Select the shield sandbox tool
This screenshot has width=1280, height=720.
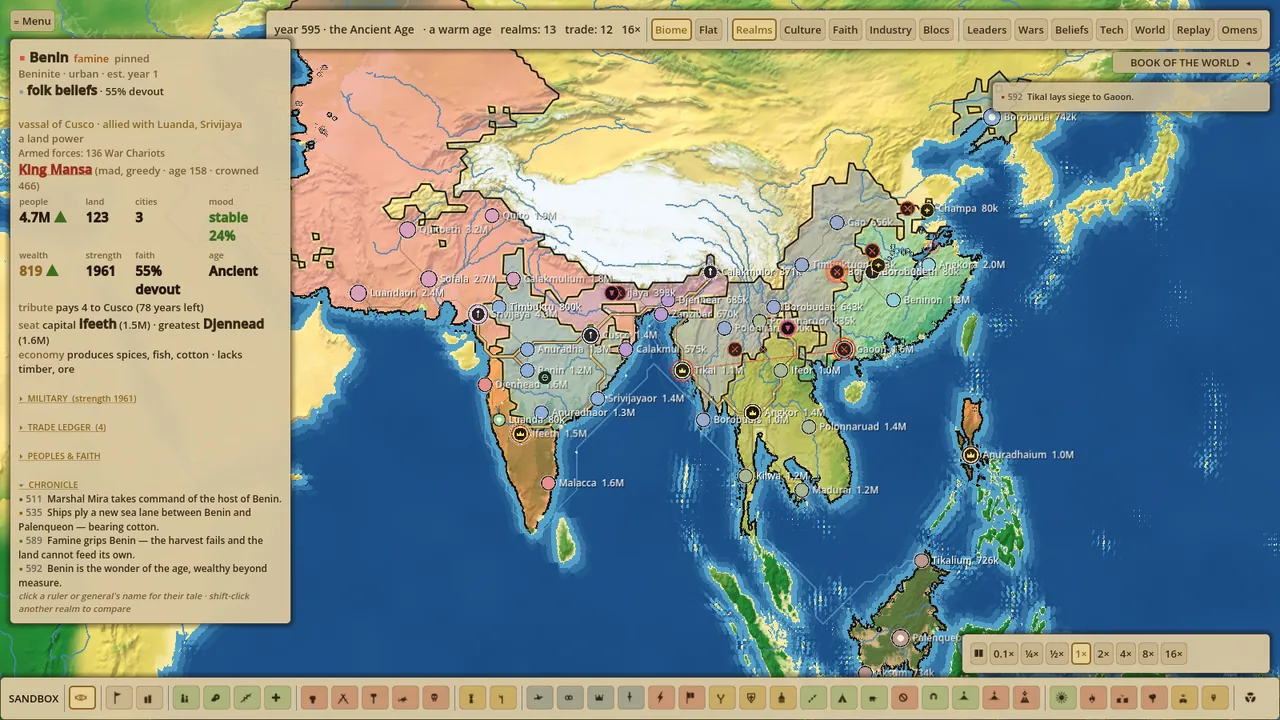click(751, 698)
